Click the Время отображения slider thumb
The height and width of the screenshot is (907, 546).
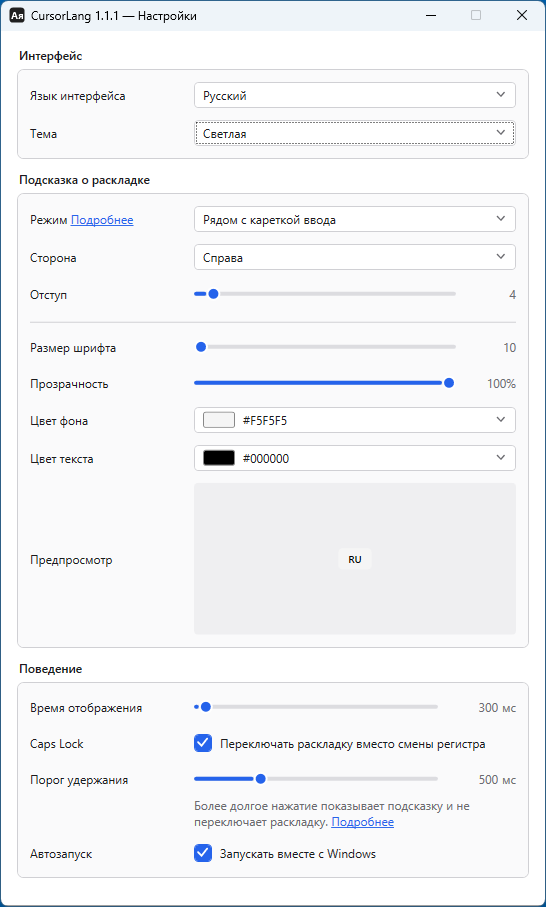pyautogui.click(x=205, y=707)
